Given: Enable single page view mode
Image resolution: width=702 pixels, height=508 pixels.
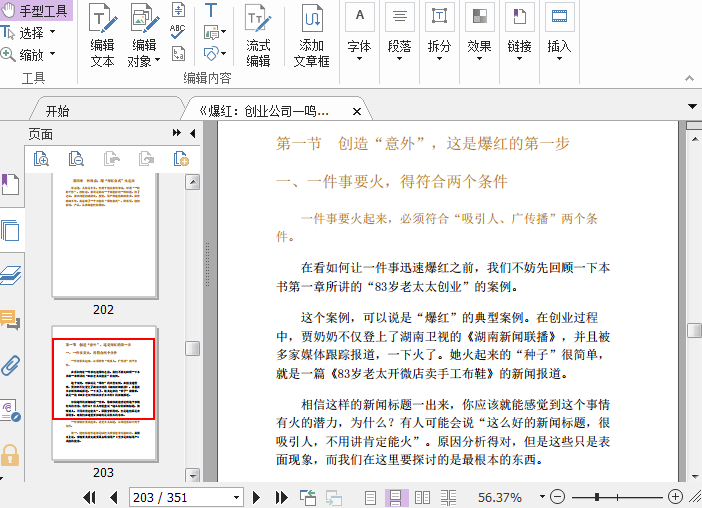Looking at the screenshot, I should click(x=371, y=497).
